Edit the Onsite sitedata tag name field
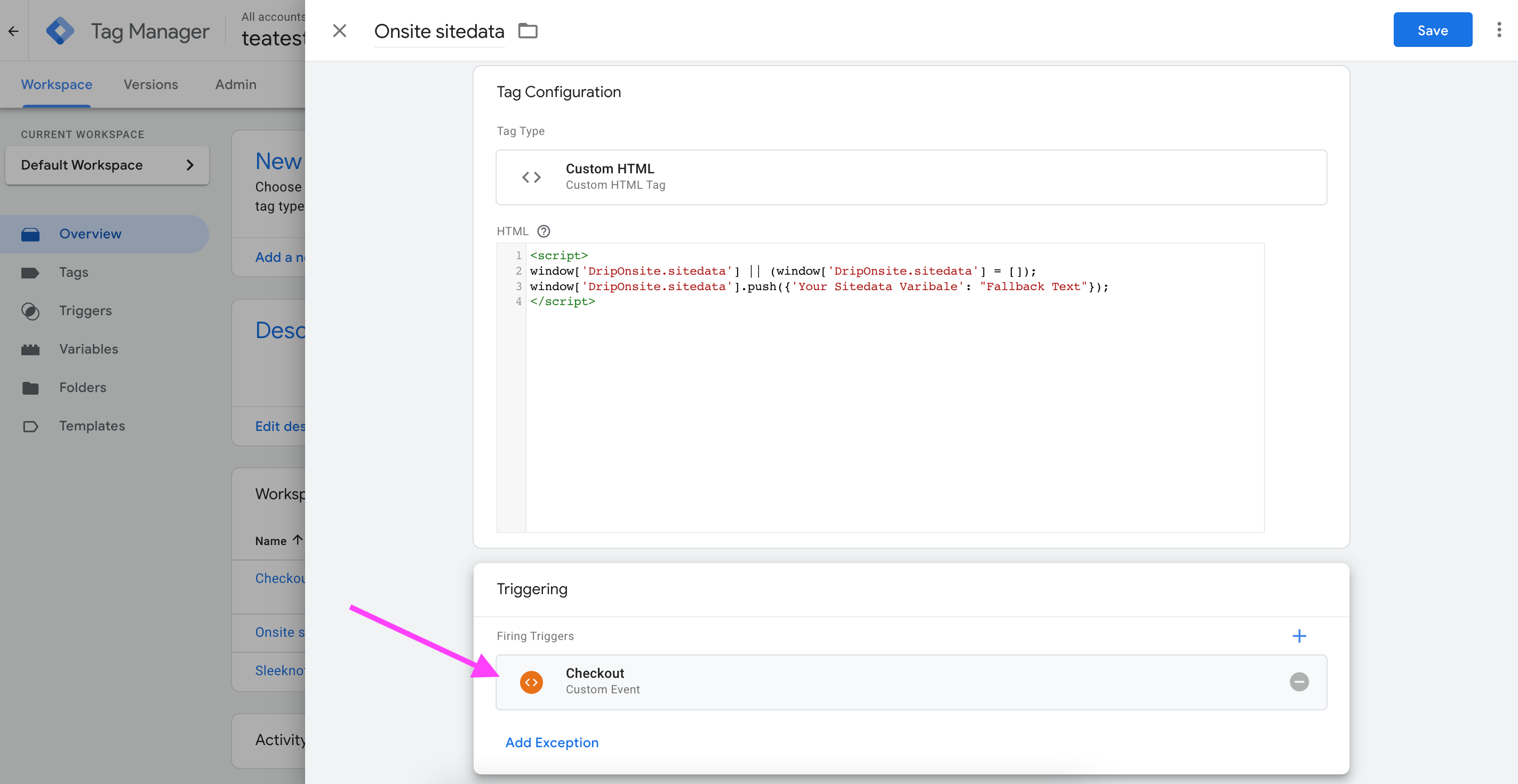 pyautogui.click(x=439, y=31)
